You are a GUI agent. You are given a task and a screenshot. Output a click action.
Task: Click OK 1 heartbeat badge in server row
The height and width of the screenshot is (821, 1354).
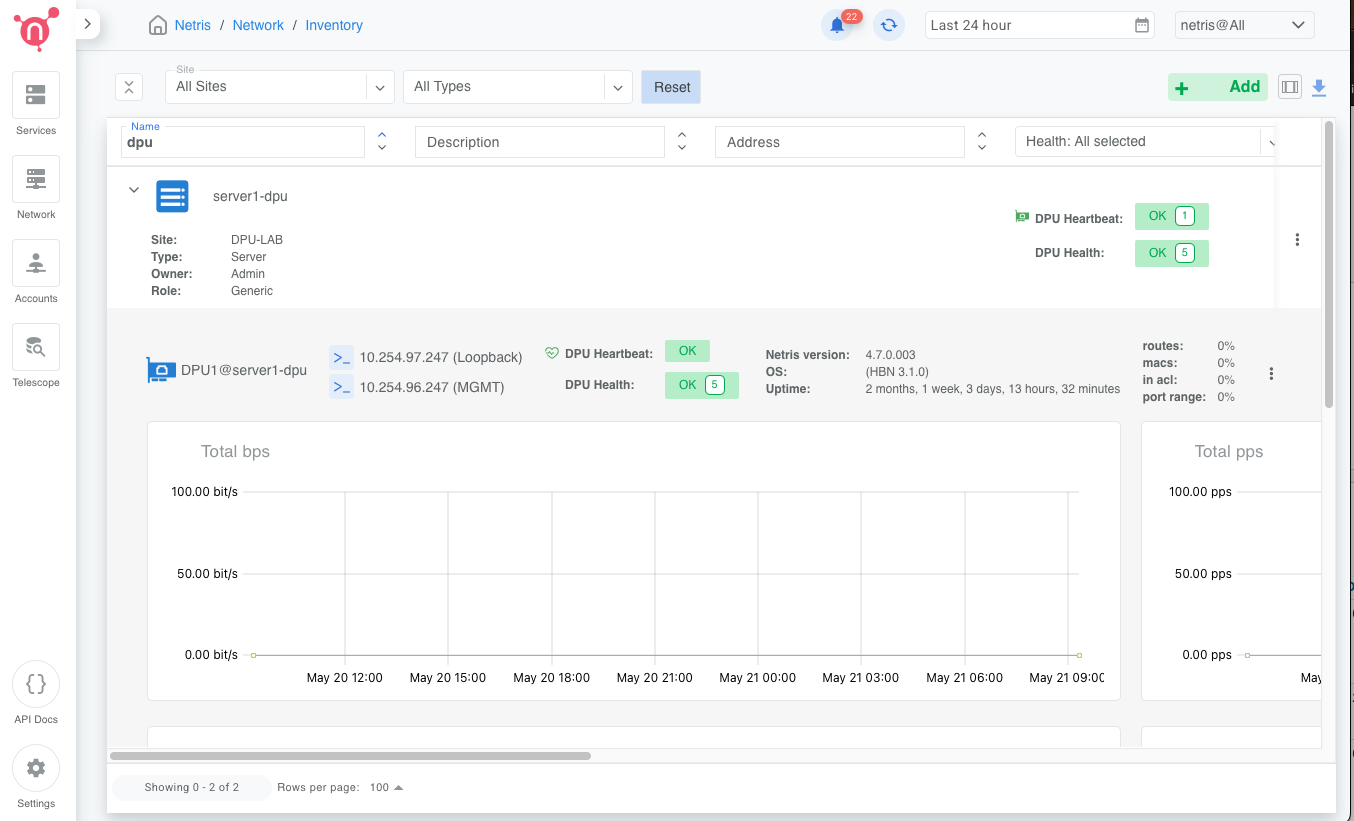[x=1171, y=216]
